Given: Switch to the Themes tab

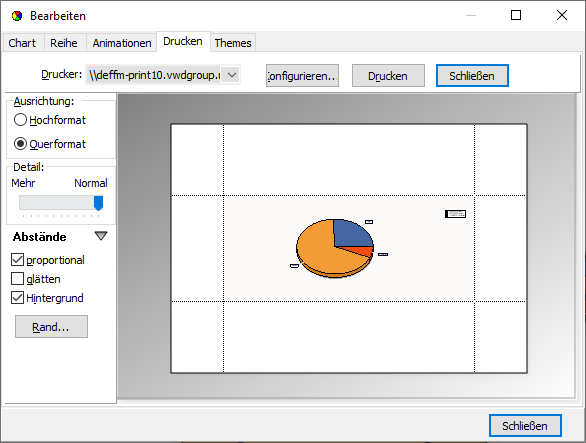Looking at the screenshot, I should [233, 43].
